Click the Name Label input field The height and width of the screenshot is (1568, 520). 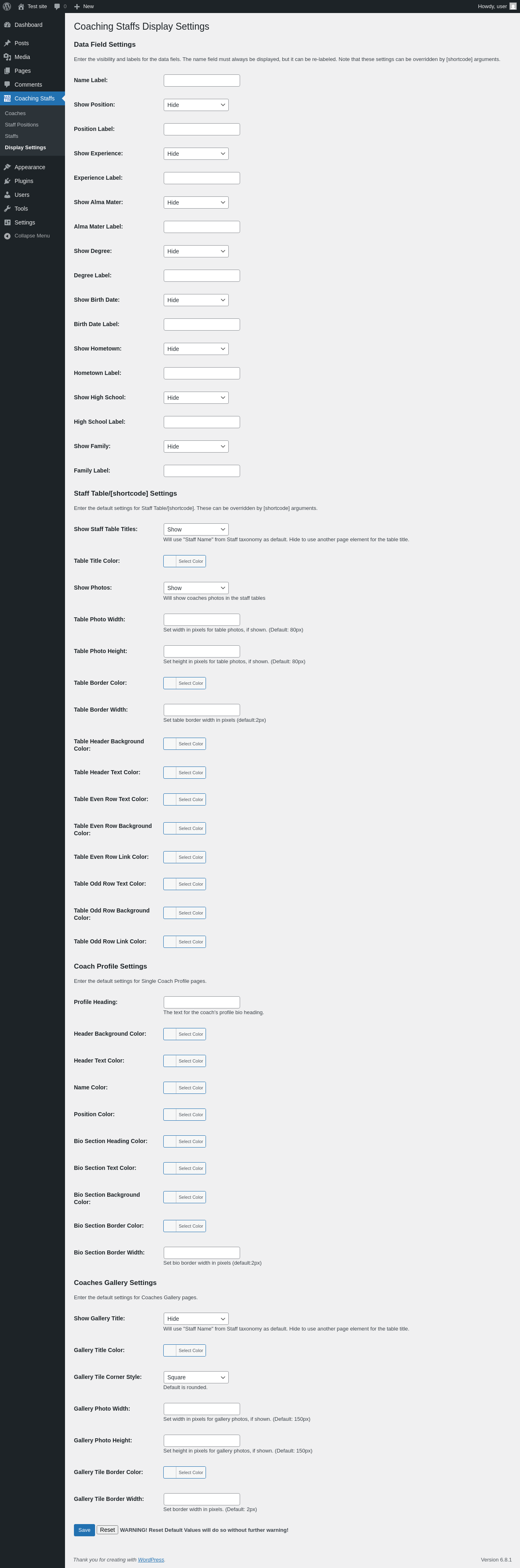[202, 81]
